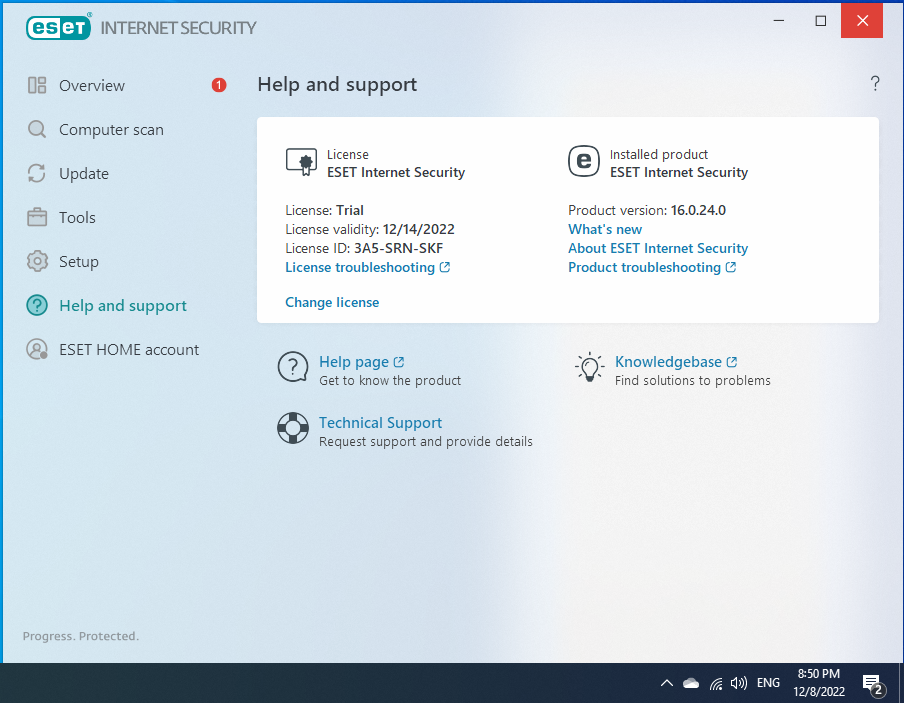The height and width of the screenshot is (703, 904).
Task: Click the Change license link
Action: click(x=332, y=302)
